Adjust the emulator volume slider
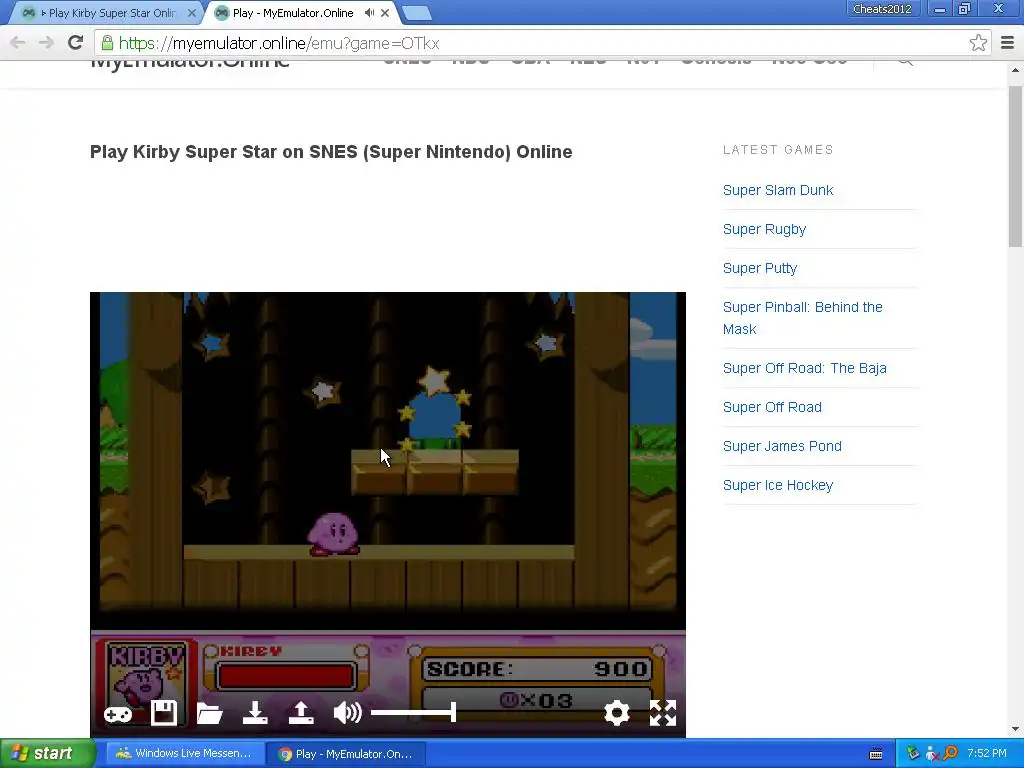The width and height of the screenshot is (1024, 768). point(413,712)
